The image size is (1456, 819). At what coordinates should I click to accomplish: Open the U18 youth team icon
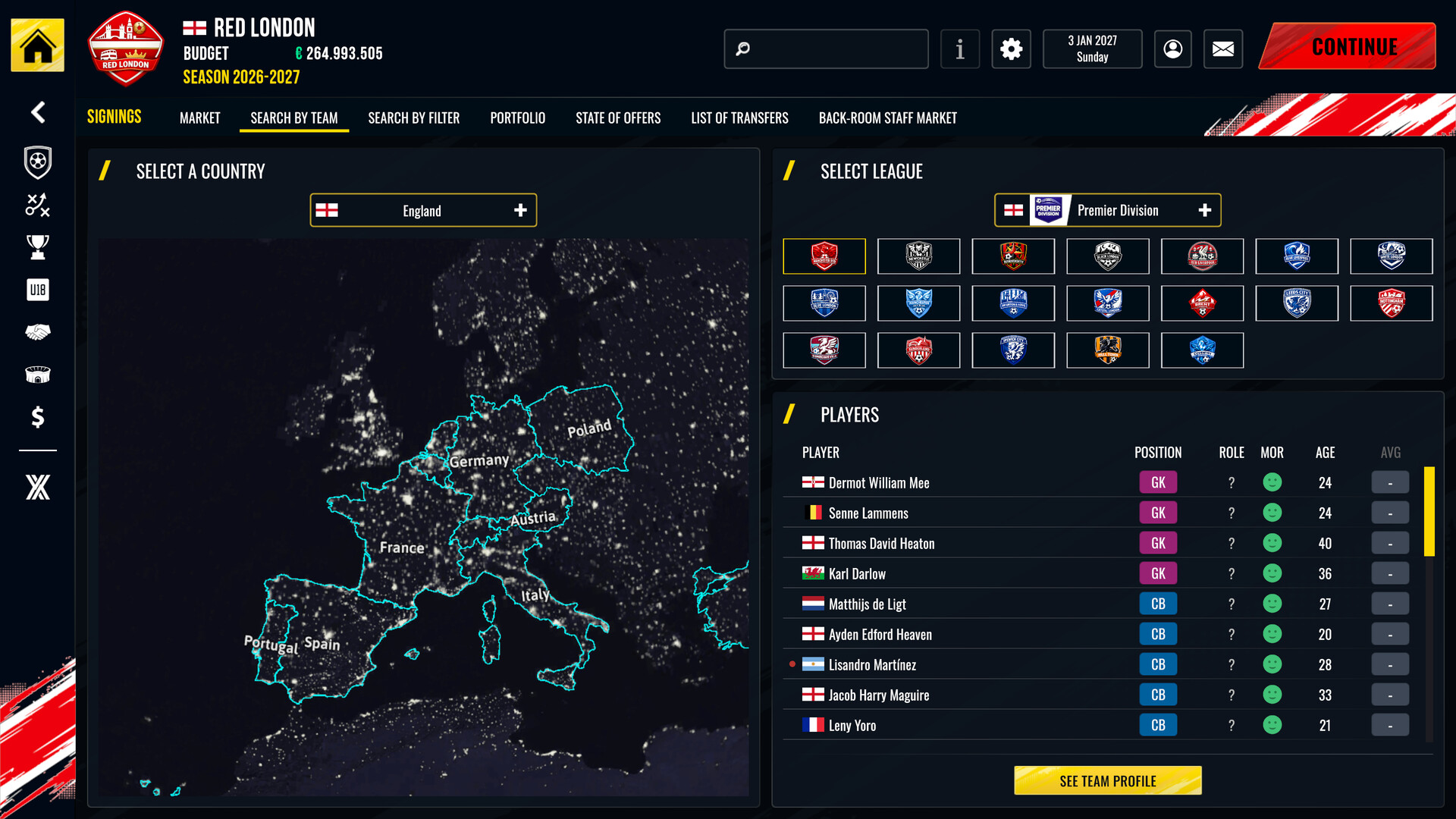(38, 290)
